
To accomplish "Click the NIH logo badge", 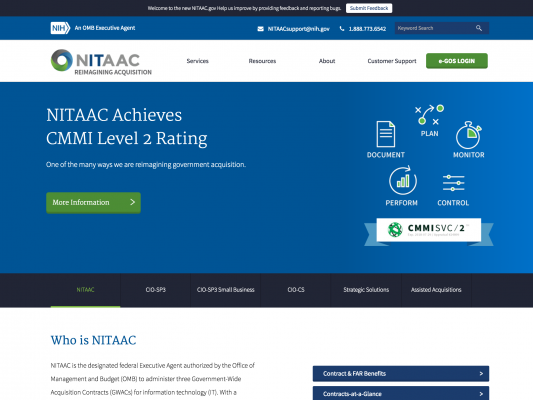I will pyautogui.click(x=60, y=28).
